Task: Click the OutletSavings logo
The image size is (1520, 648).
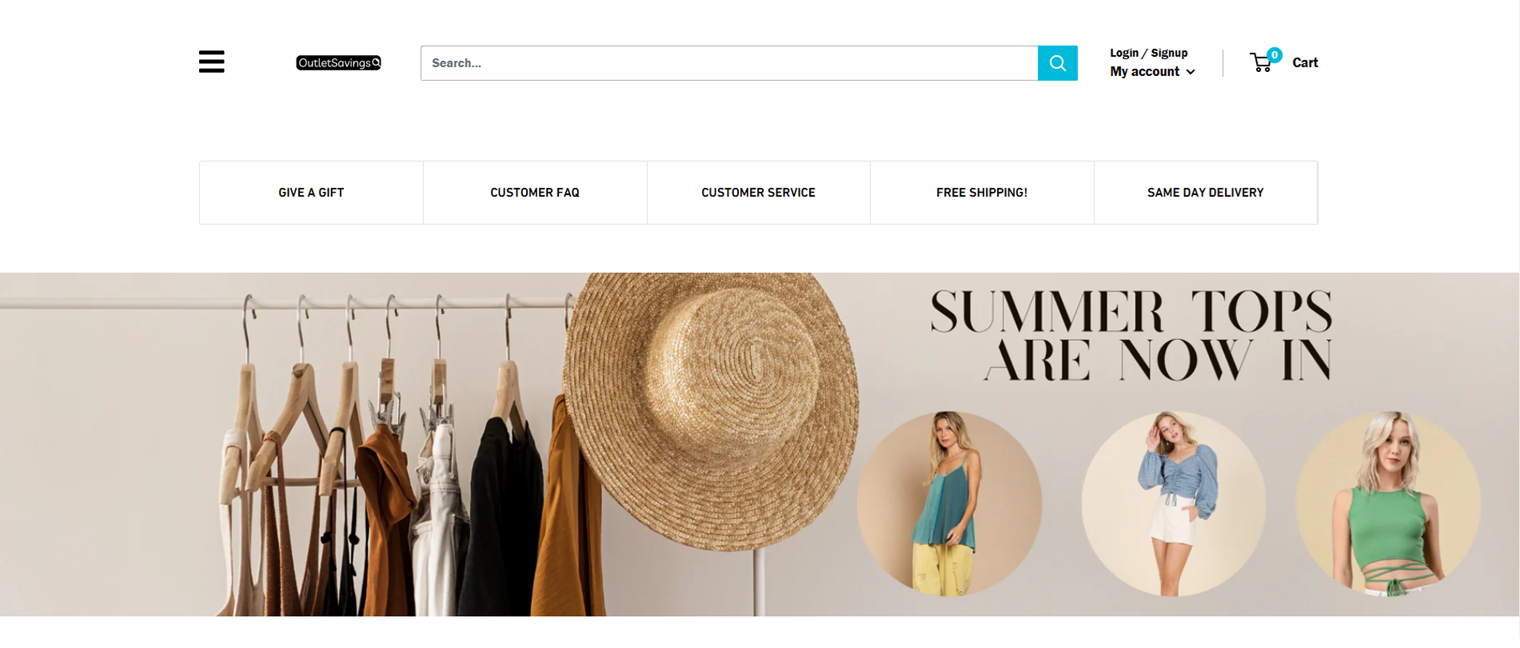Action: pyautogui.click(x=338, y=63)
